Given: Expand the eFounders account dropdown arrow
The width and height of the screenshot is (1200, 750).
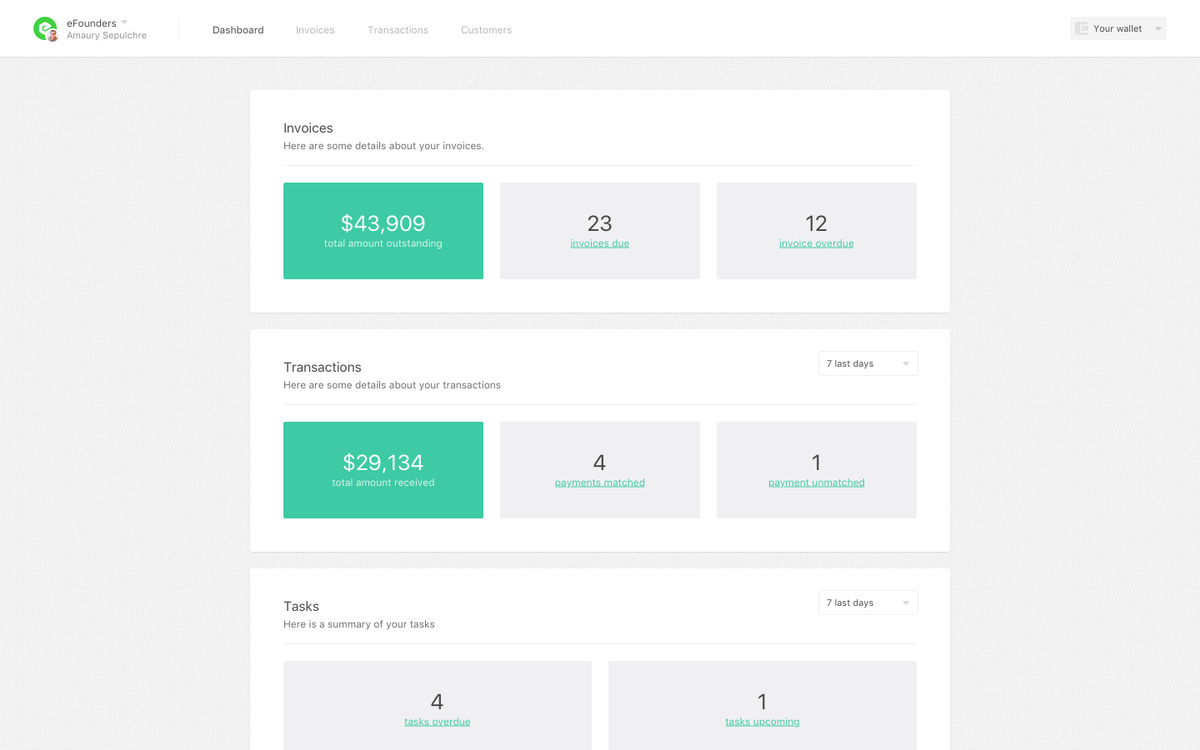Looking at the screenshot, I should pos(124,22).
